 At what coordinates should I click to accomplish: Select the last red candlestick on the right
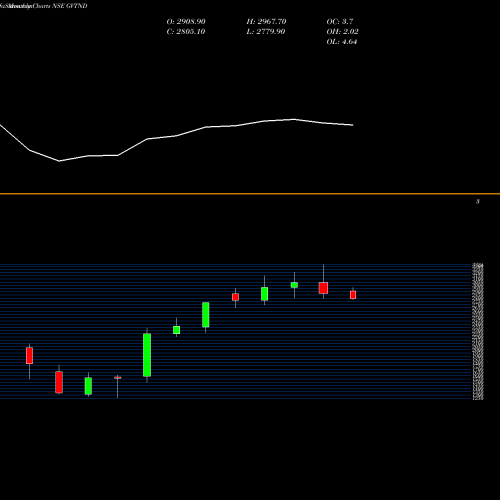(353, 295)
